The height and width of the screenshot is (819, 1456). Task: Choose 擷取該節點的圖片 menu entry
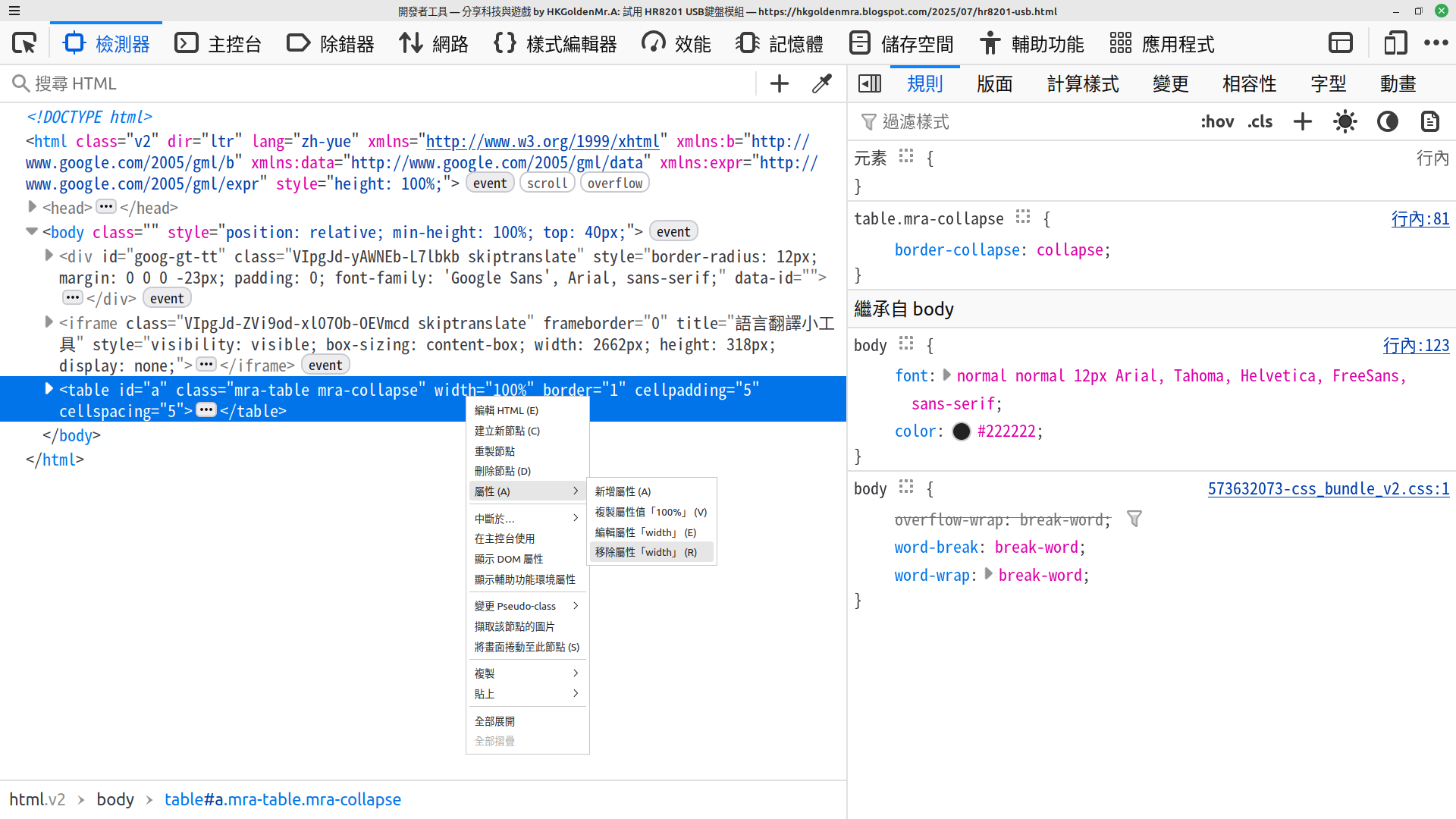click(x=528, y=626)
